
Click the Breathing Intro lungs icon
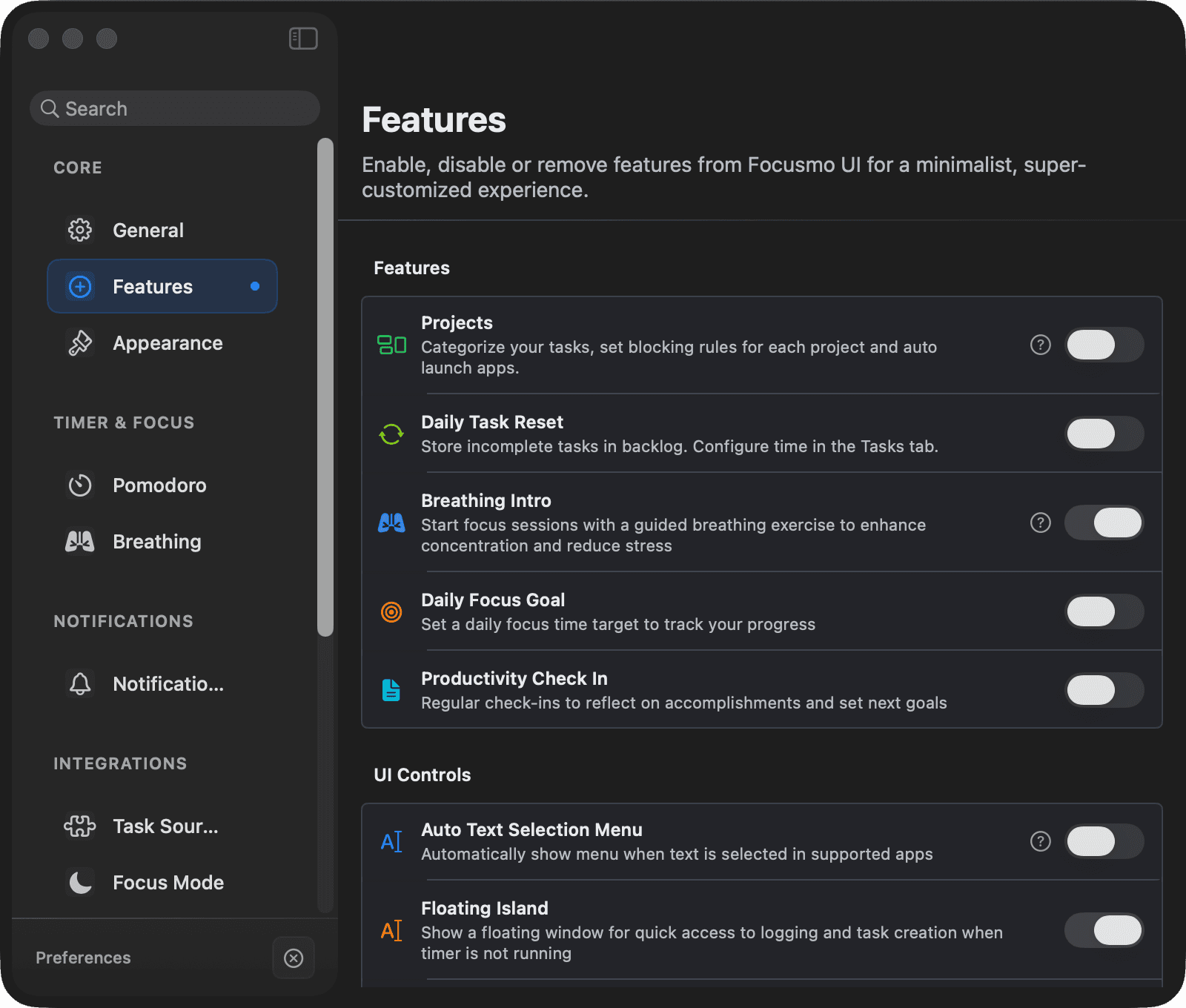(x=391, y=523)
